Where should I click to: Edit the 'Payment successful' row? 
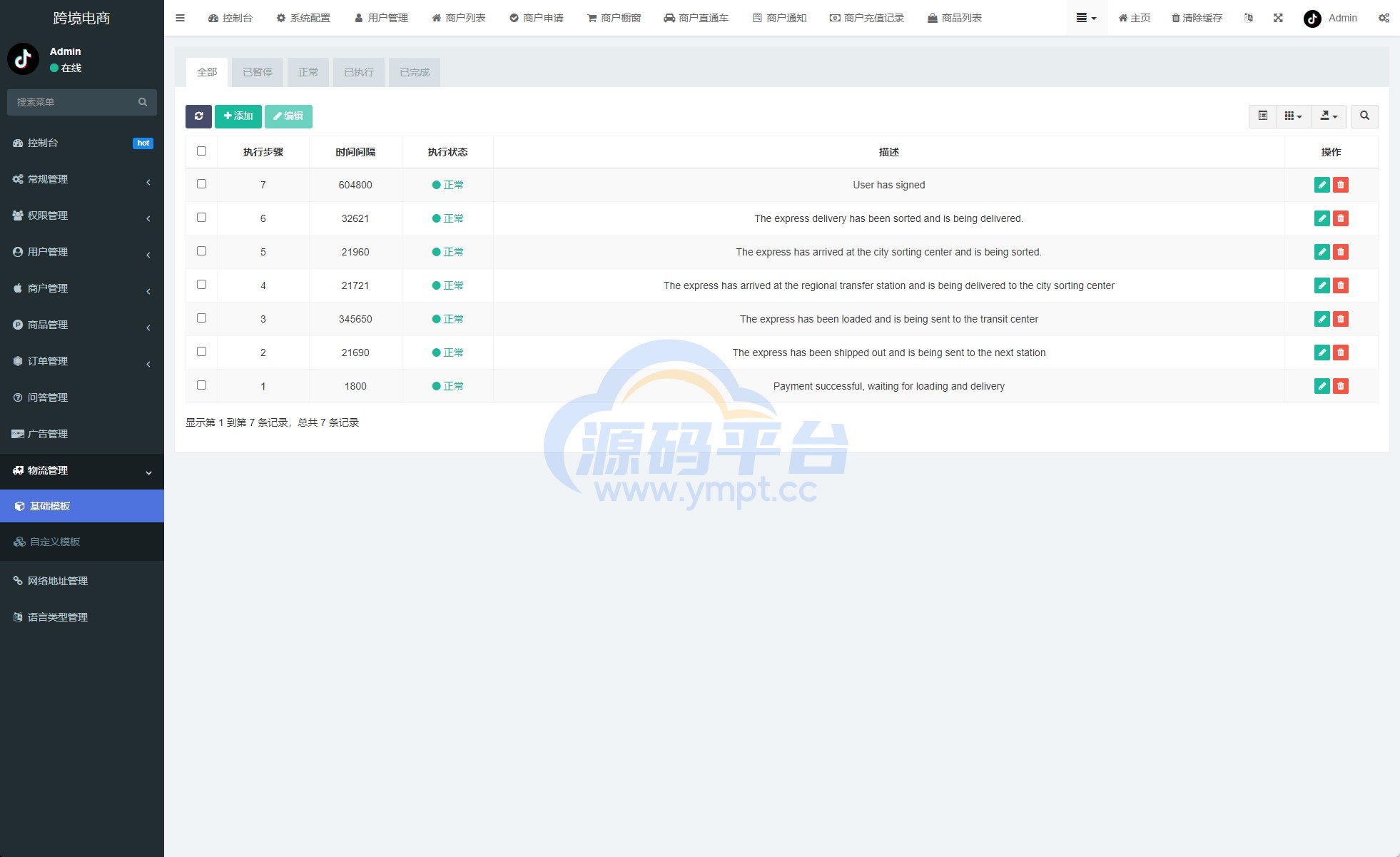(1322, 386)
